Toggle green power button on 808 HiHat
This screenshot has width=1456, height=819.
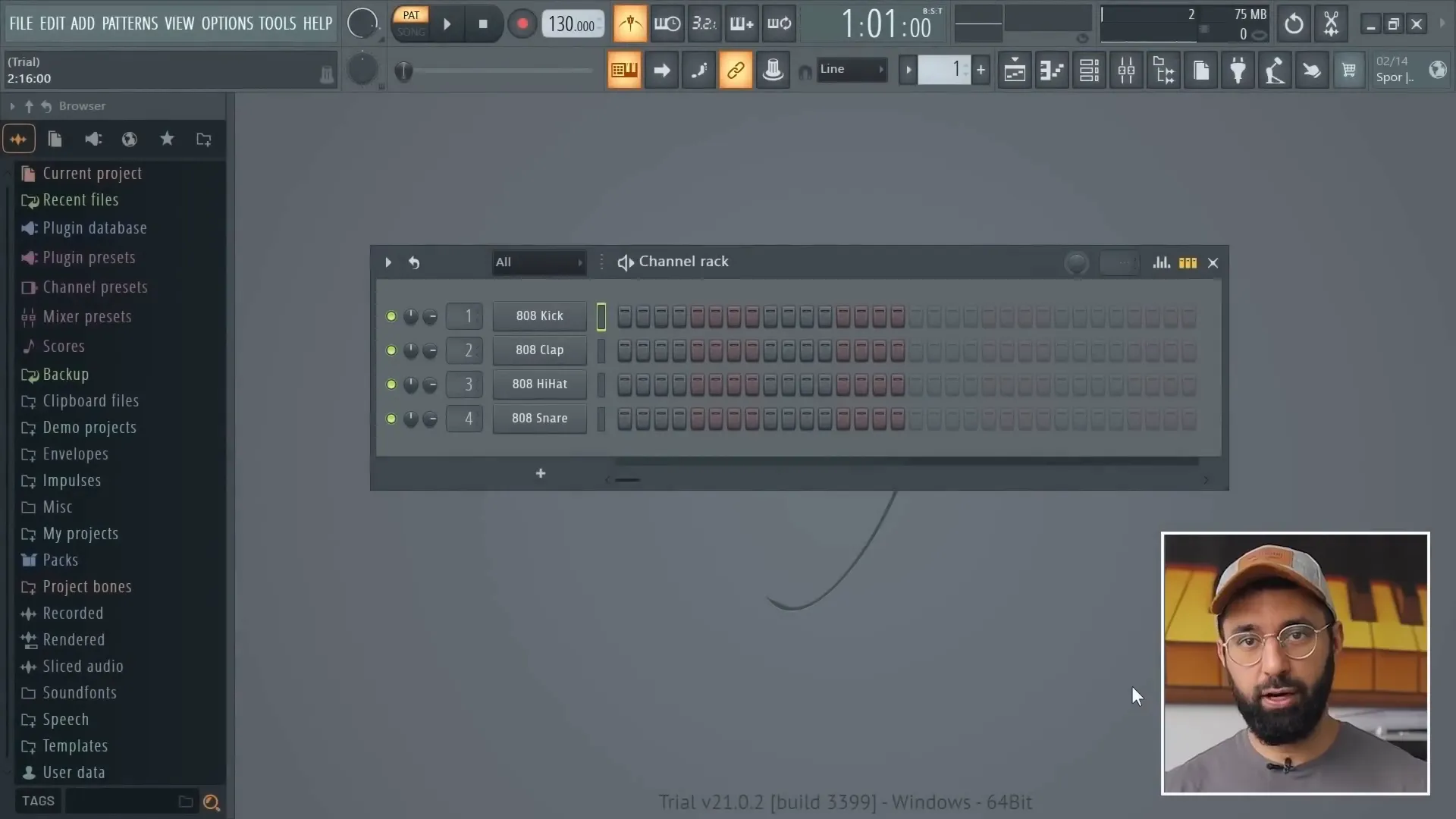tap(391, 384)
